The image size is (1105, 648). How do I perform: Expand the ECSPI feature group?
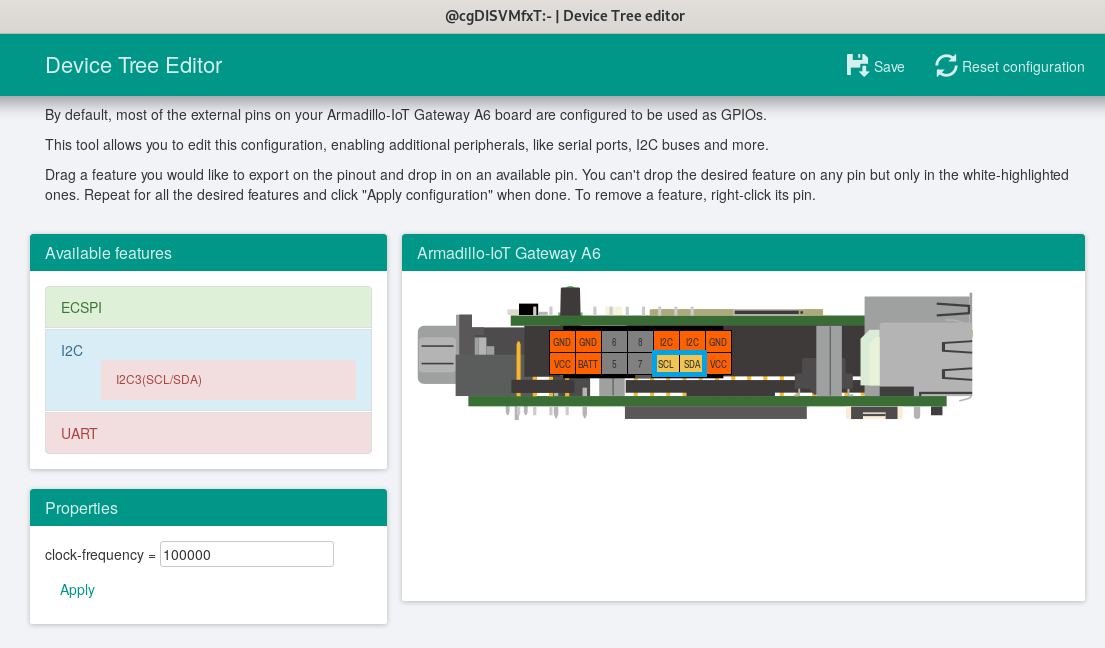(x=208, y=307)
